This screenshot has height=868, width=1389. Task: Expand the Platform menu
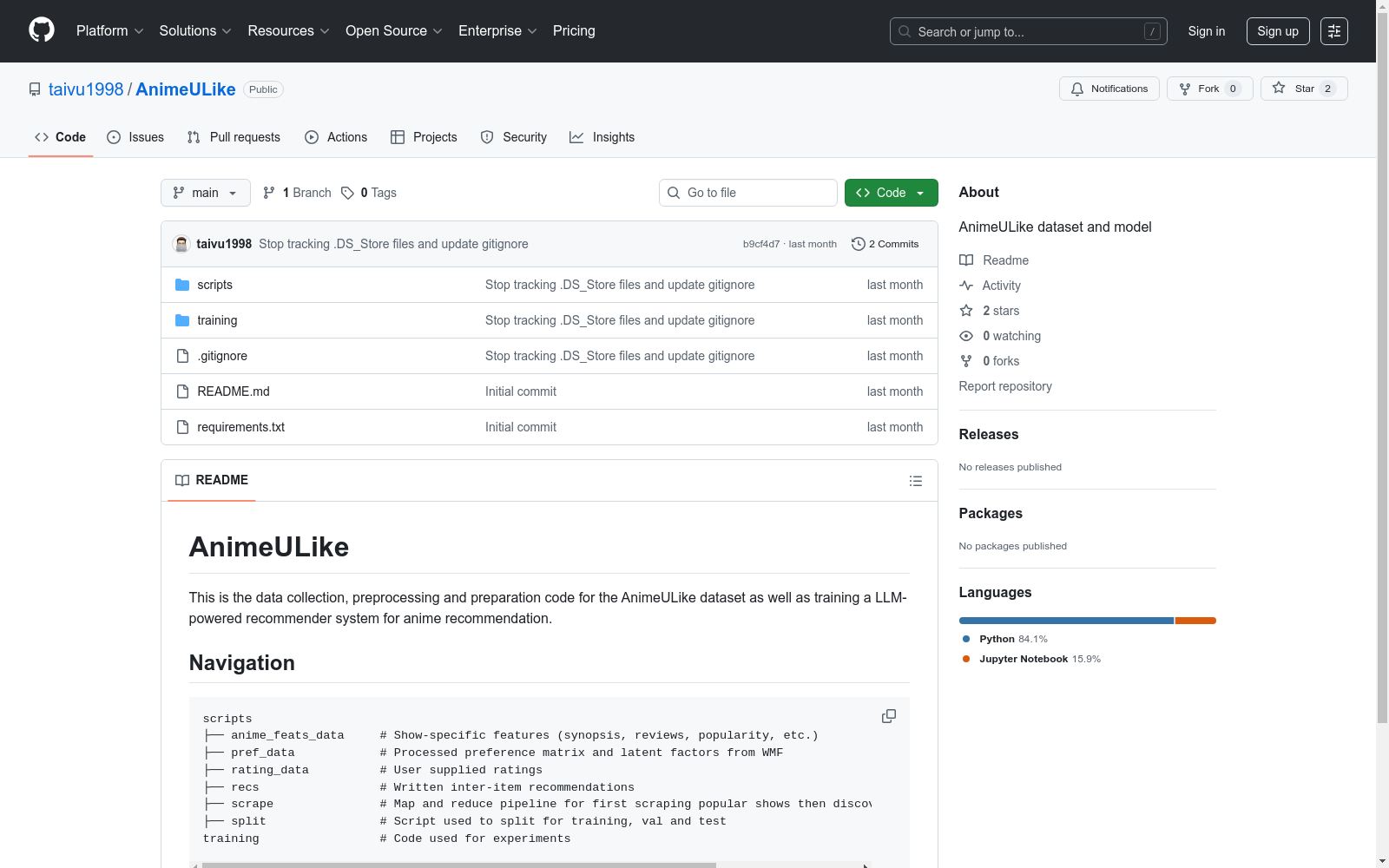tap(110, 31)
